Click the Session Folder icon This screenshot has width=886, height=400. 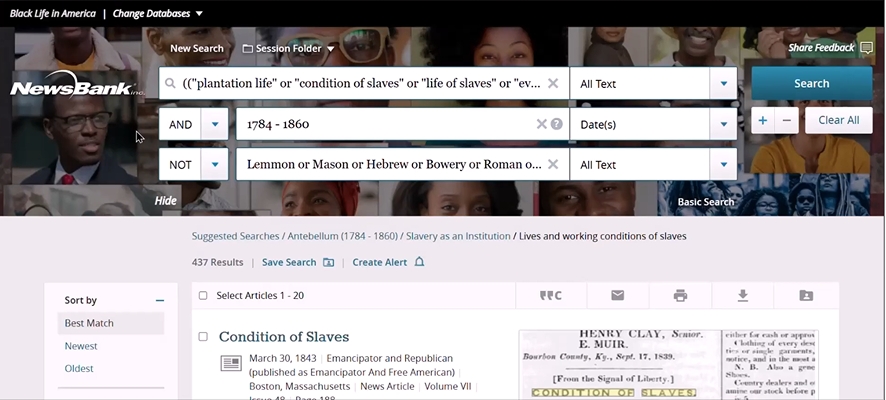tap(247, 49)
